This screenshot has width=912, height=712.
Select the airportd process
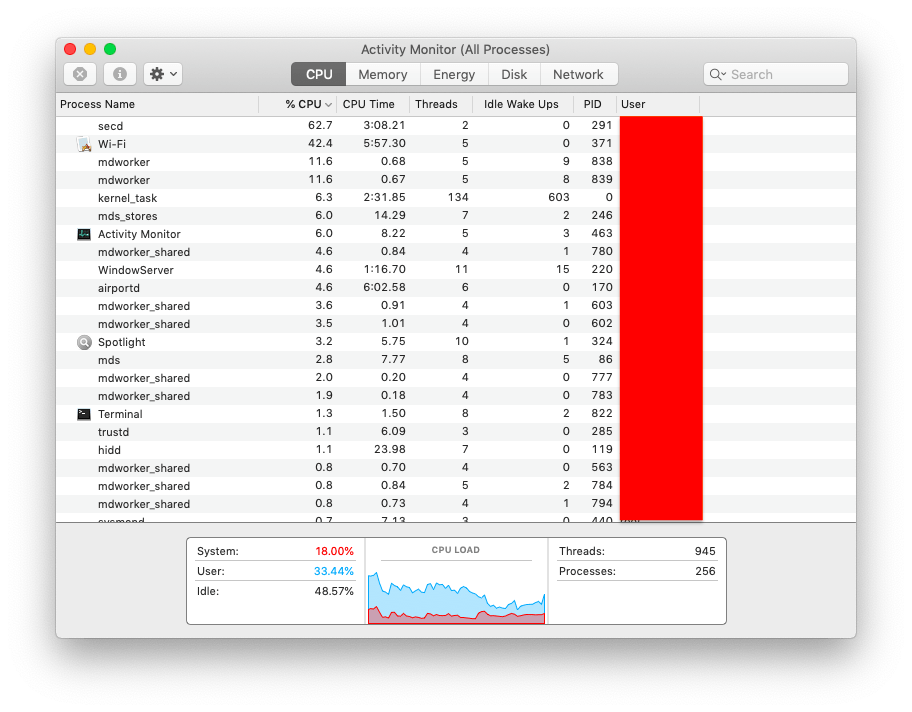(x=455, y=288)
